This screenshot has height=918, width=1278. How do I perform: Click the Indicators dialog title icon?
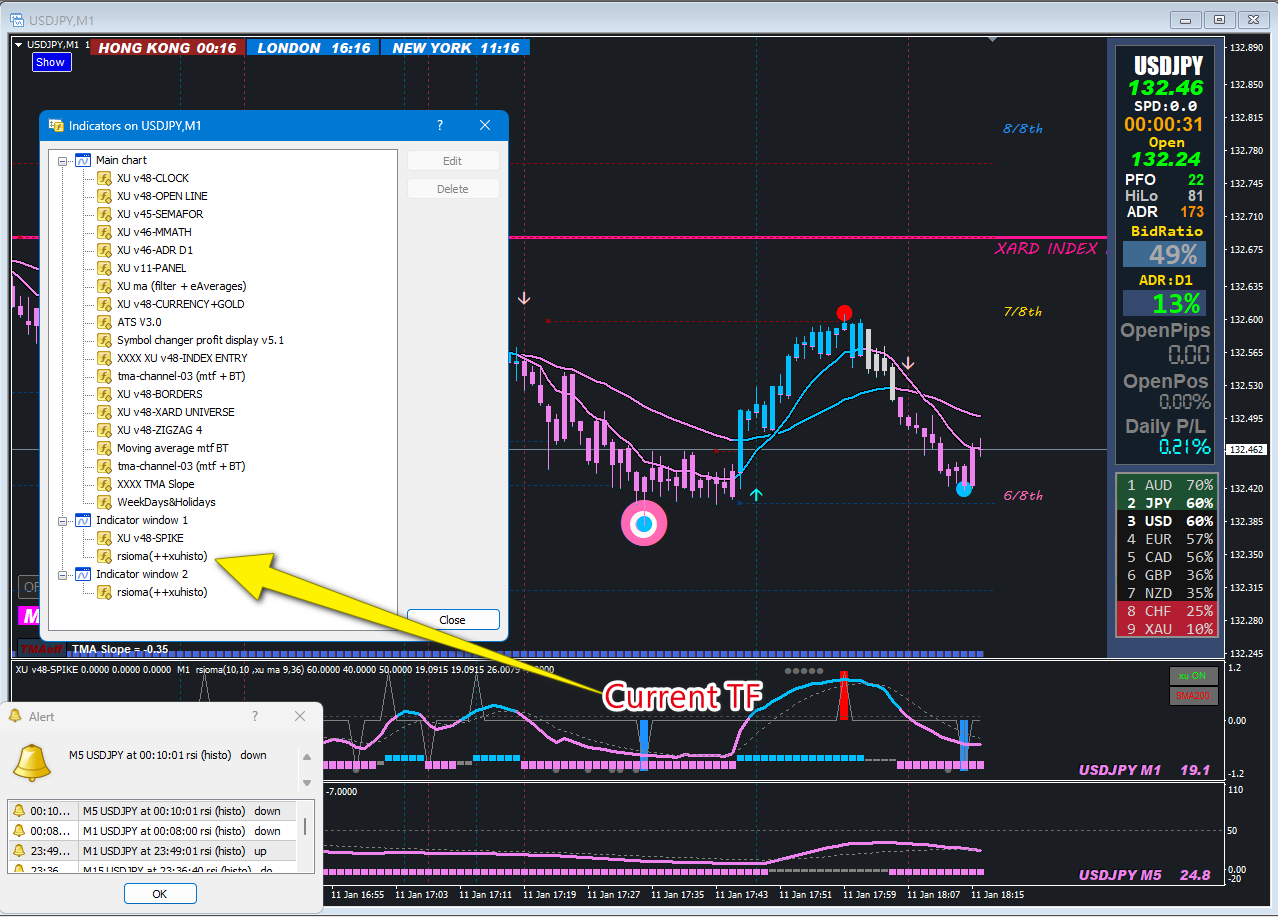57,126
